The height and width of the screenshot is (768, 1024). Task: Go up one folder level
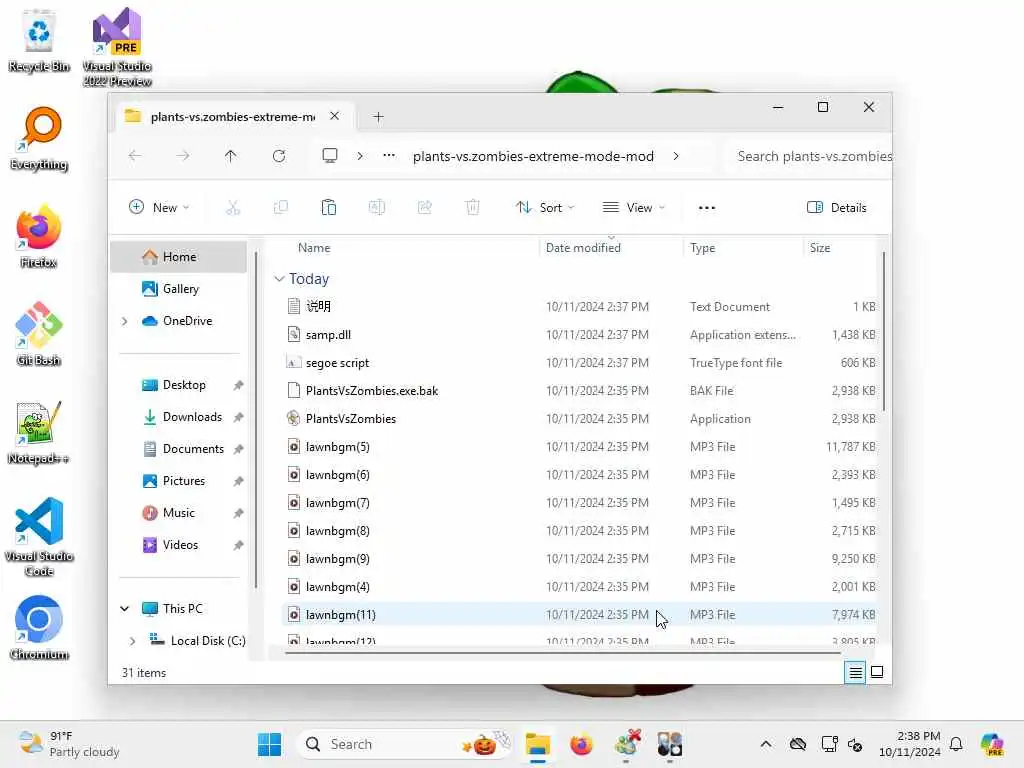coord(231,156)
